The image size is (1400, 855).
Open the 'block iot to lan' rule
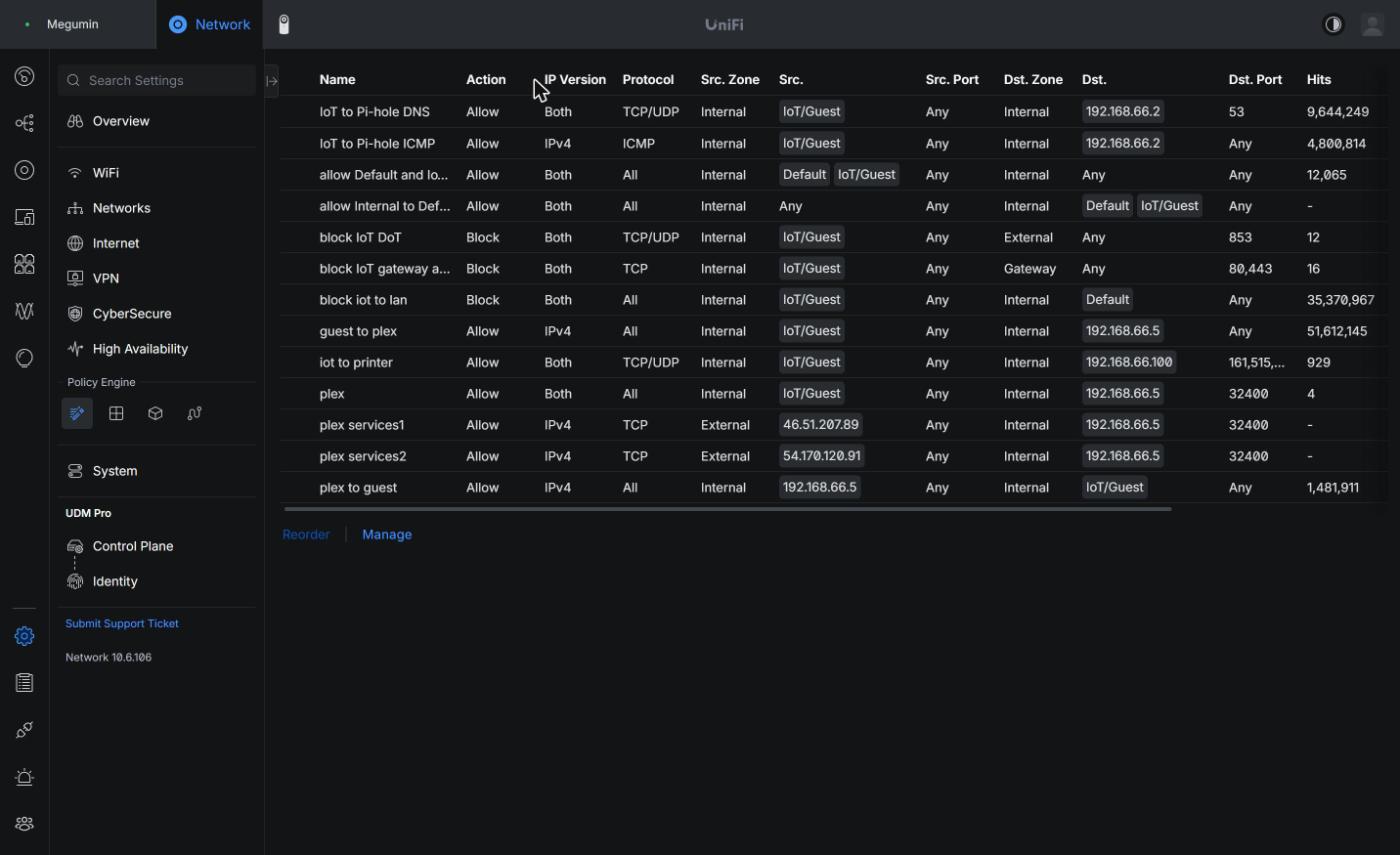point(835,300)
